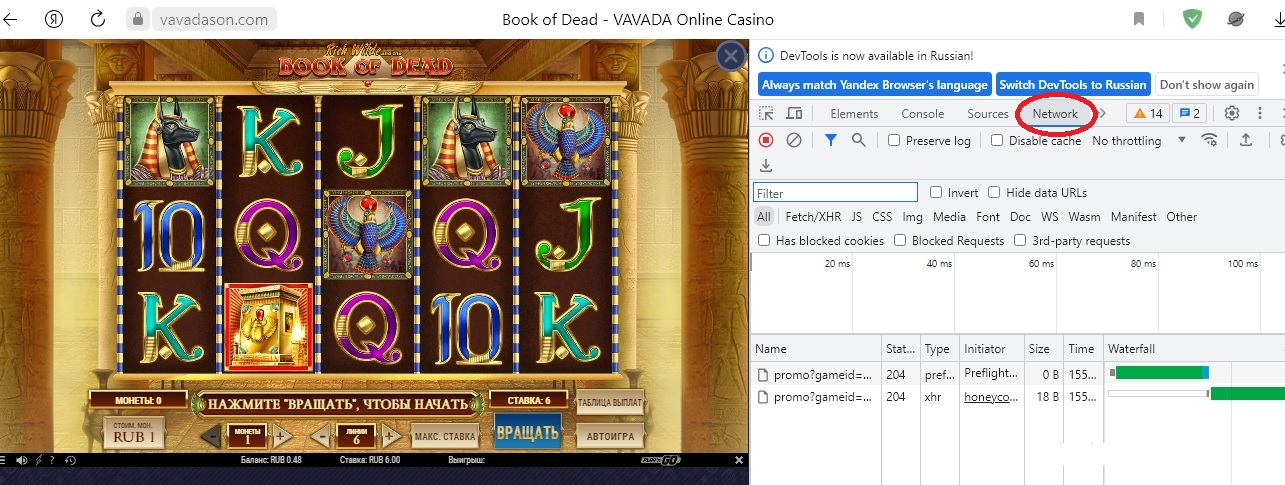Click the planet icon in browser toolbar

point(1236,19)
